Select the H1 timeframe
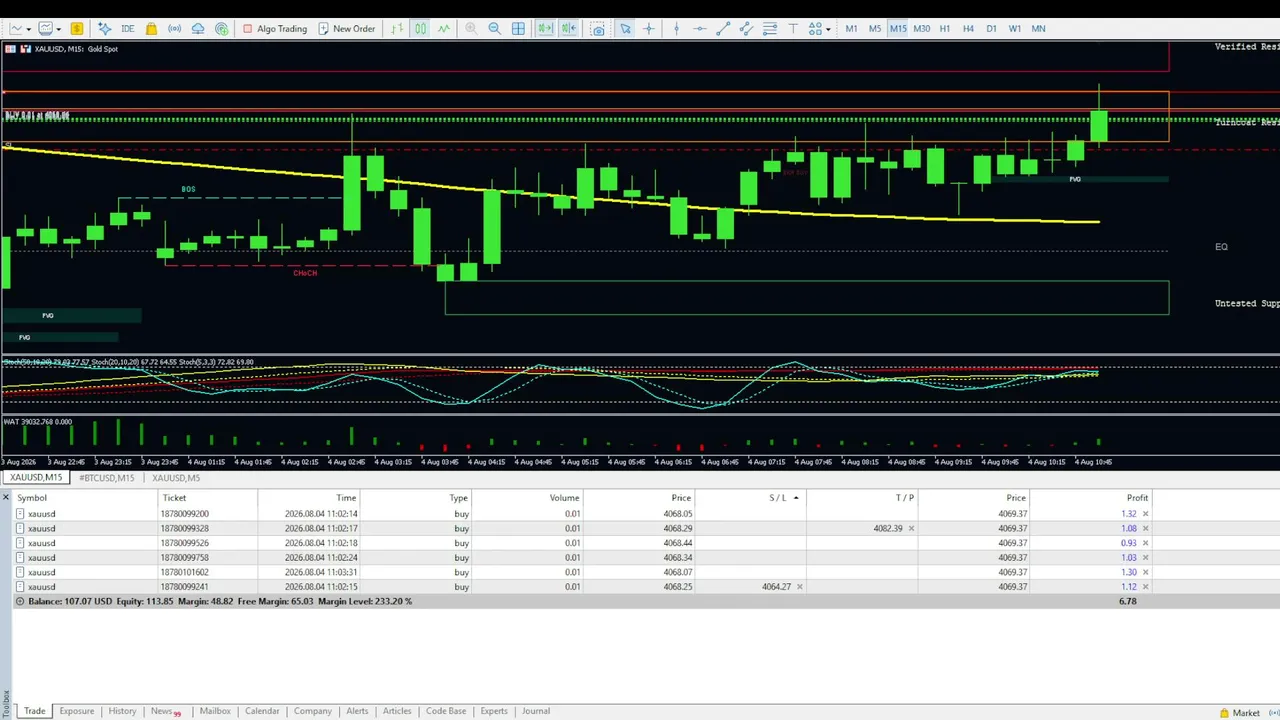Image resolution: width=1280 pixels, height=720 pixels. [x=944, y=29]
